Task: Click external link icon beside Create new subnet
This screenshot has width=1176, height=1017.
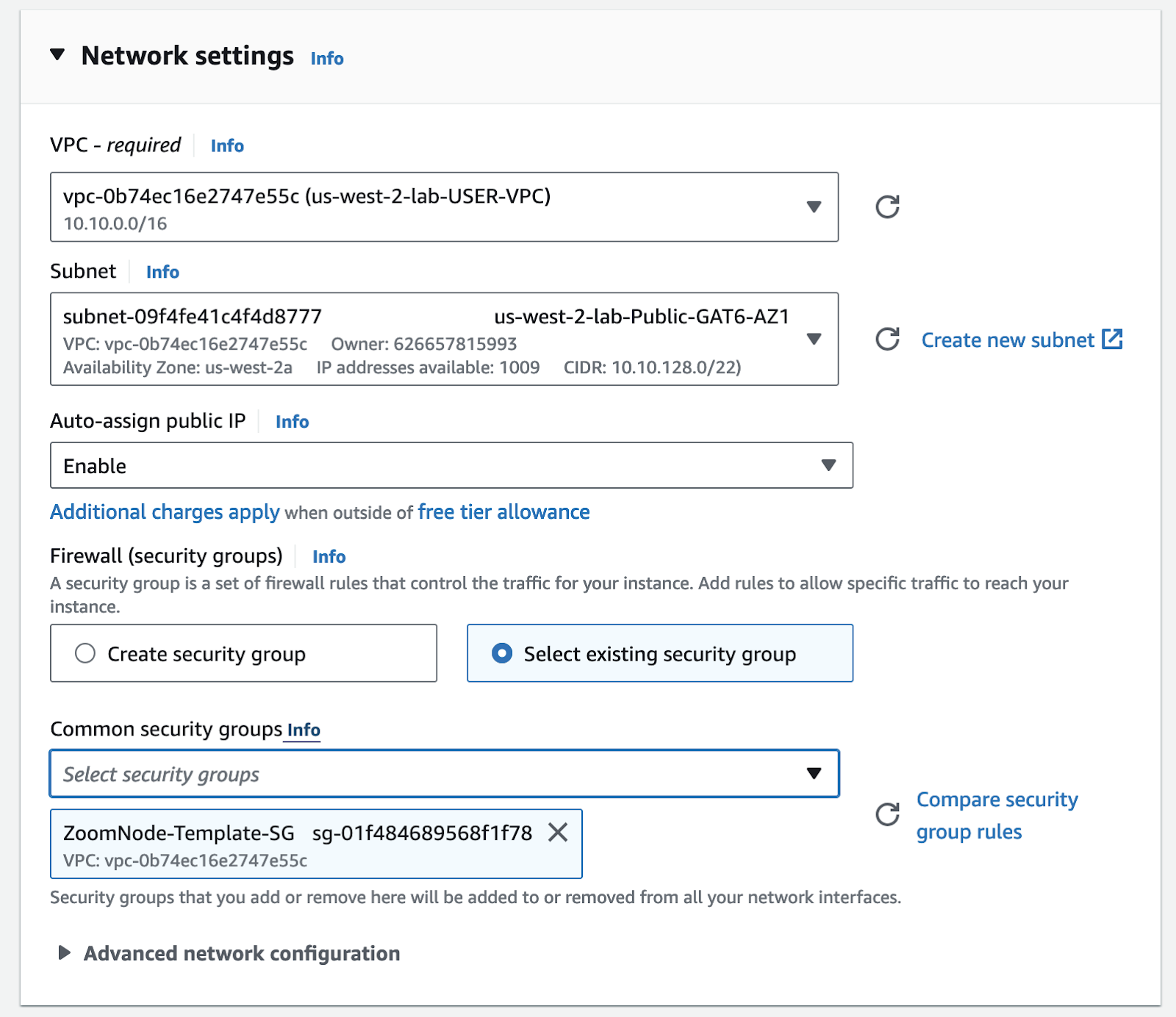Action: 1112,339
